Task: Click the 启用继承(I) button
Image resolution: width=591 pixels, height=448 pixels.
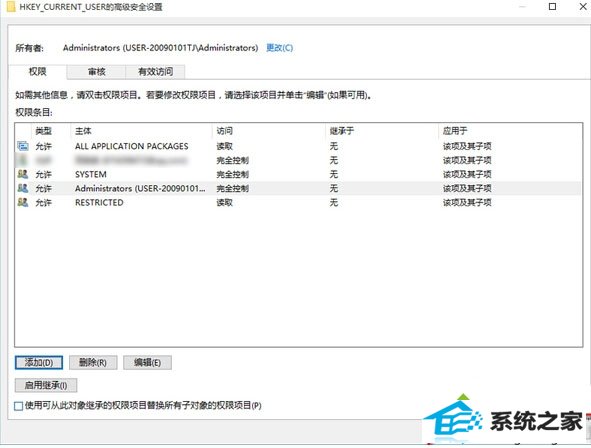Action: click(x=46, y=385)
